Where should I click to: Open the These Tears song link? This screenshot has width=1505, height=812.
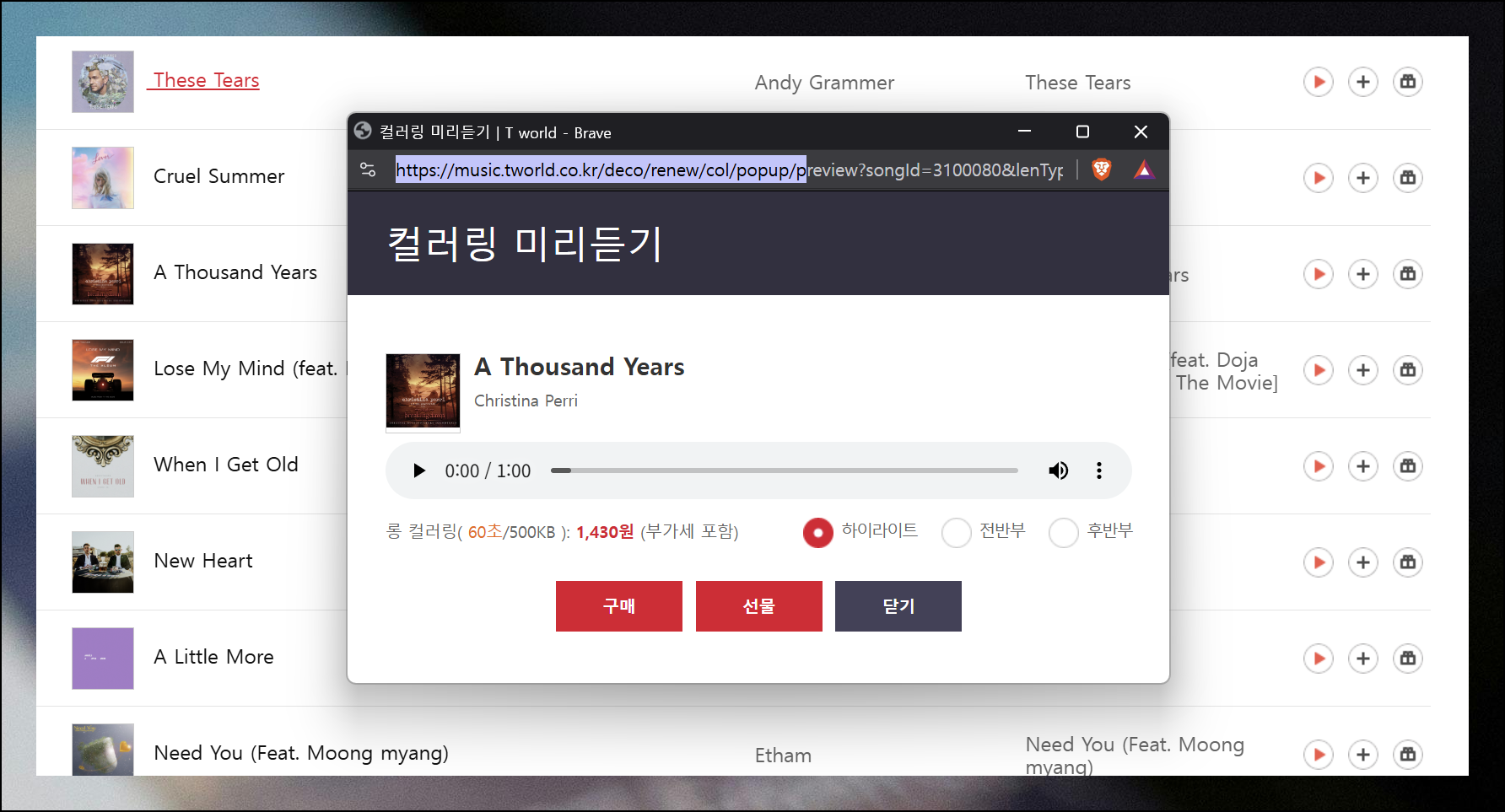tap(206, 80)
